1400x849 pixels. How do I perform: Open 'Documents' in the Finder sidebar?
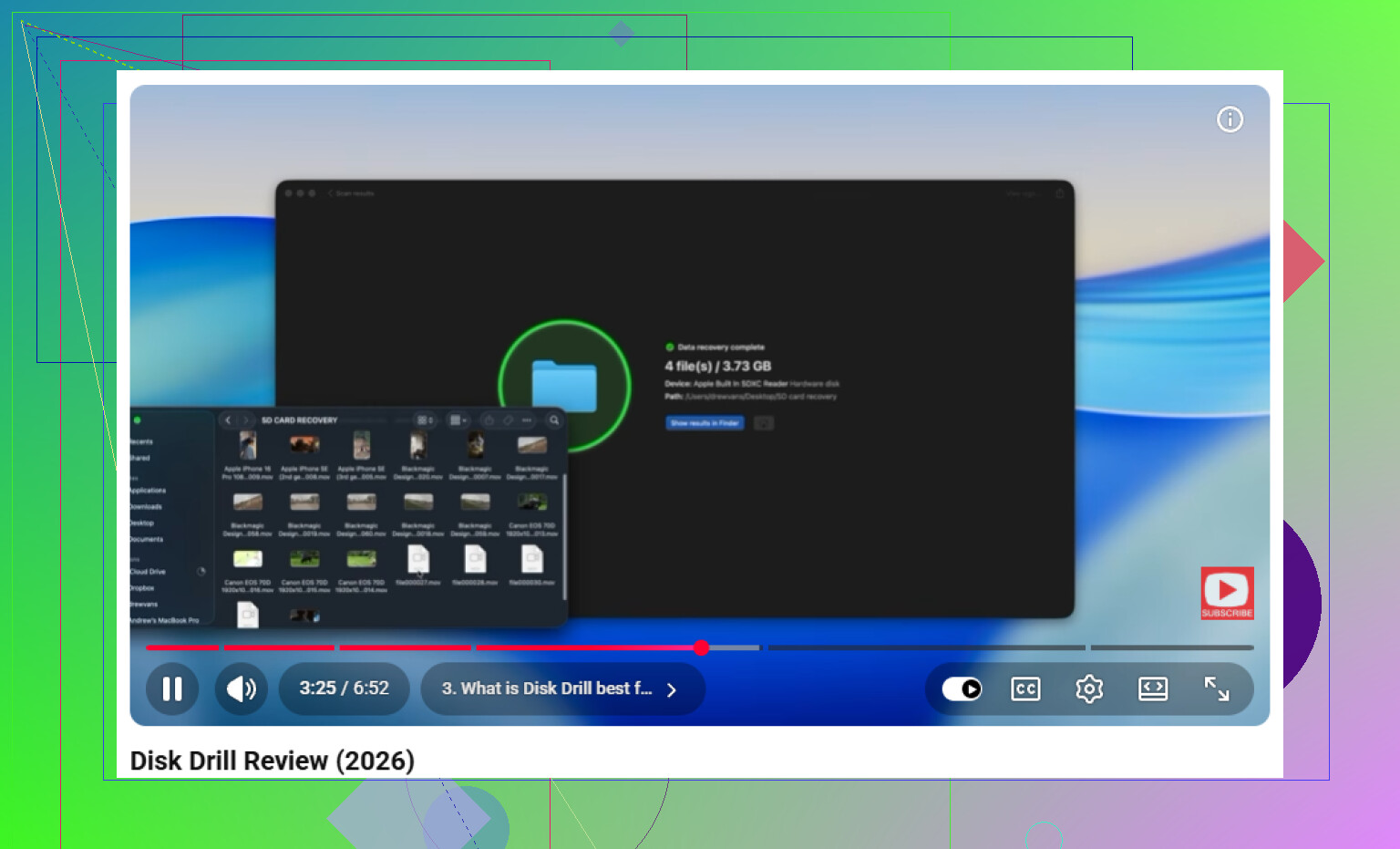click(x=147, y=540)
